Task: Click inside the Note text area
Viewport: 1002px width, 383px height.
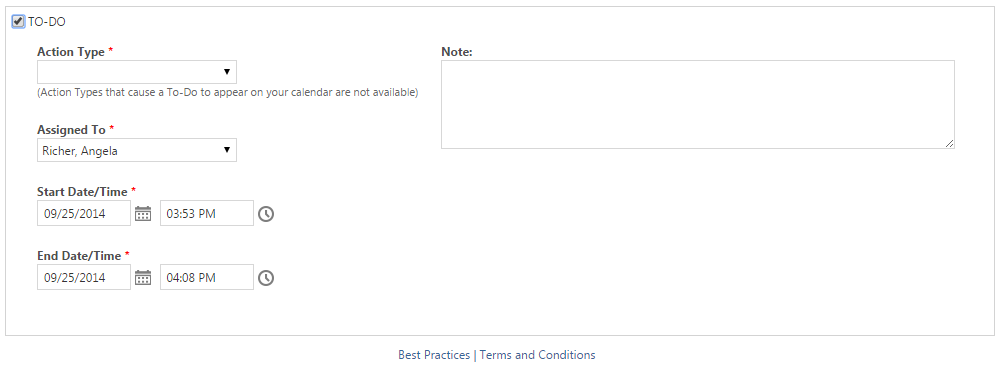Action: tap(698, 104)
